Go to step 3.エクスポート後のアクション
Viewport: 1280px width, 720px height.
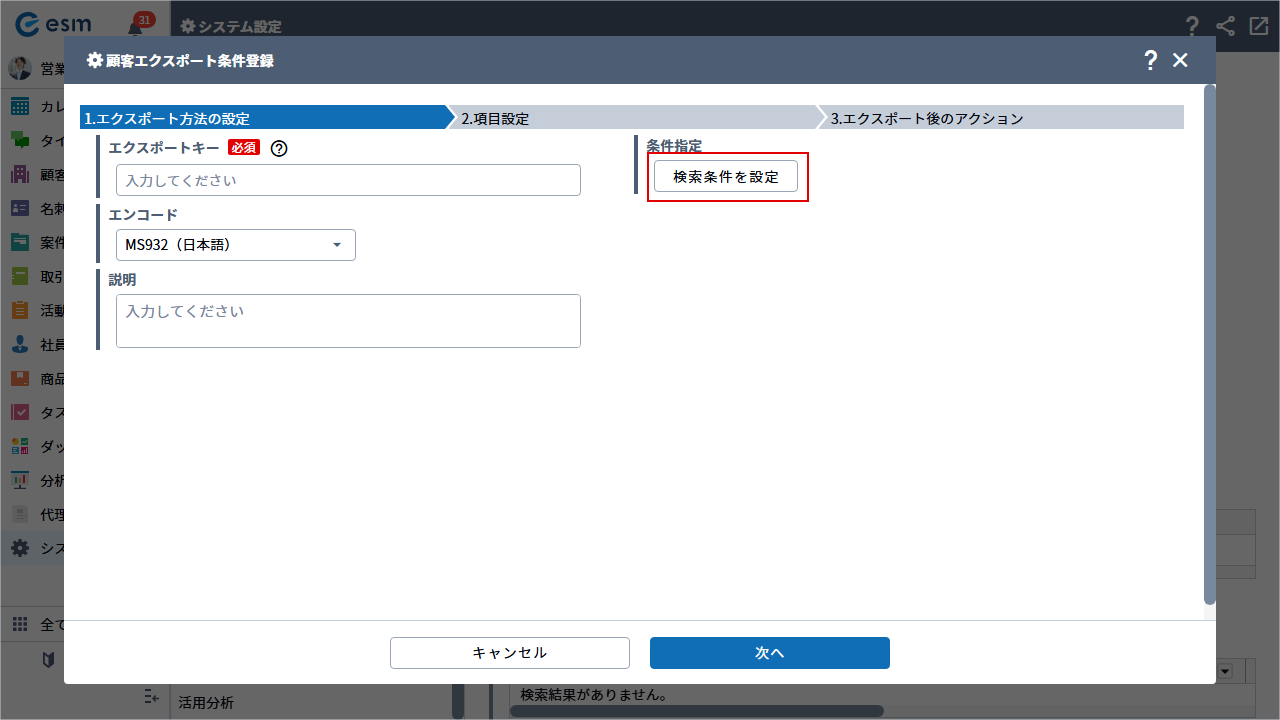1000,118
